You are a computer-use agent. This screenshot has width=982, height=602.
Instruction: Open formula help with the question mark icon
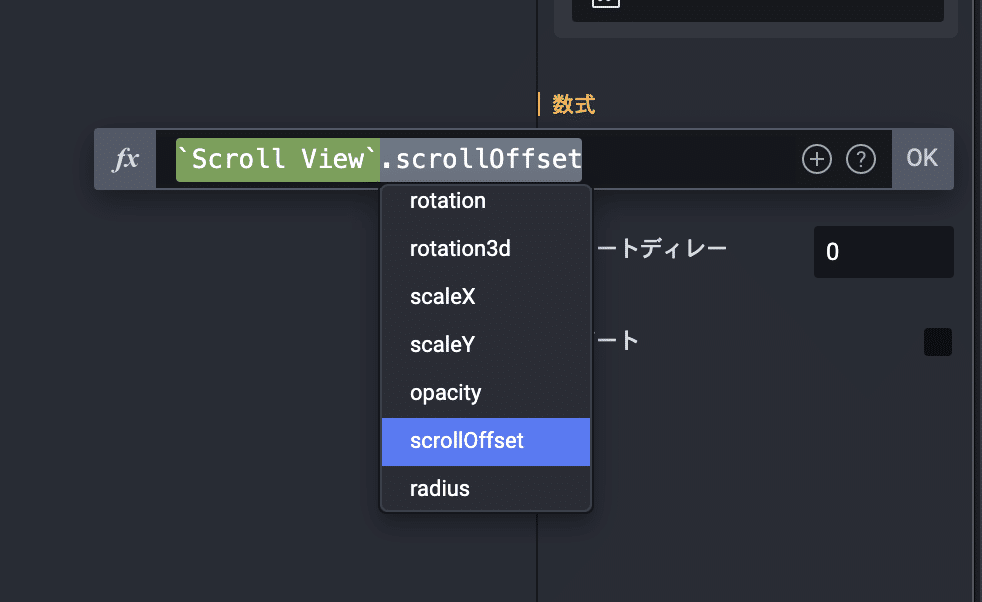tap(861, 159)
